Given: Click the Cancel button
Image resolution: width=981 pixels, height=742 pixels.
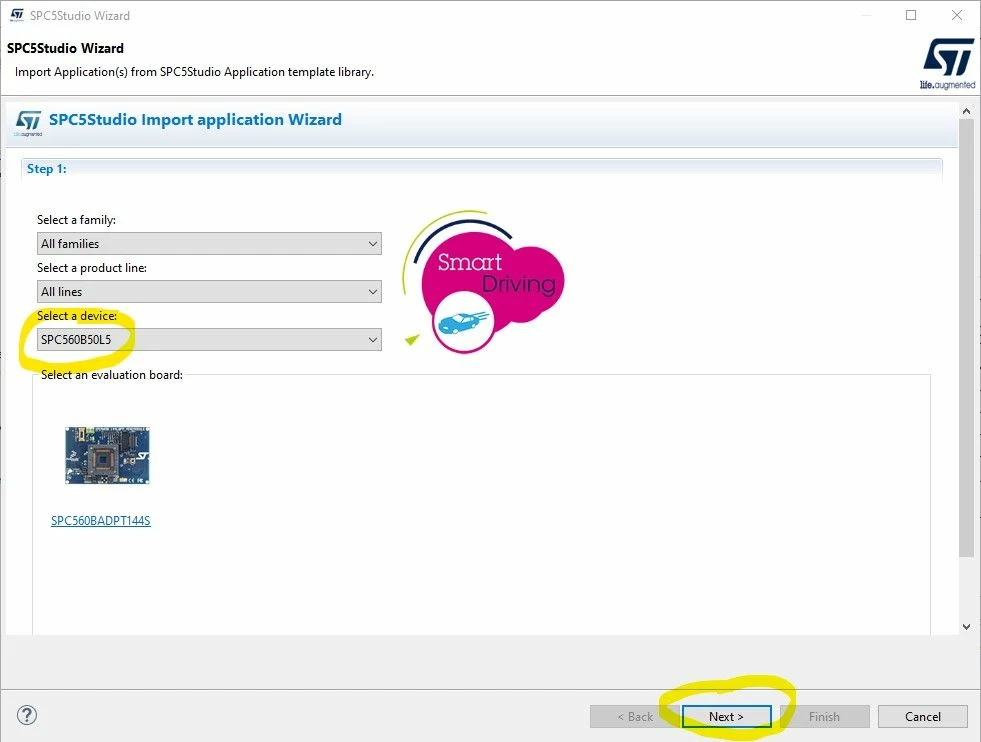Looking at the screenshot, I should 922,716.
